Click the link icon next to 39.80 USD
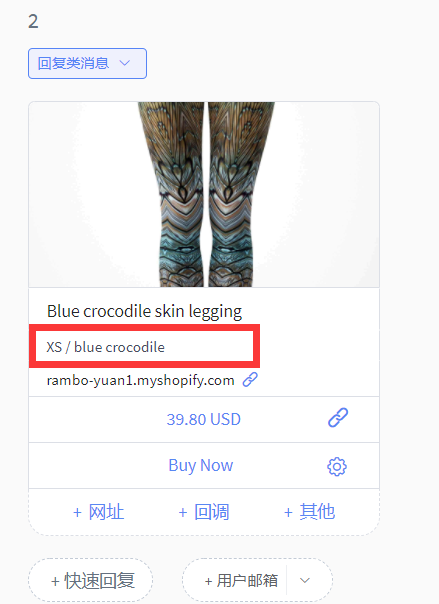Image resolution: width=439 pixels, height=604 pixels. pos(338,418)
